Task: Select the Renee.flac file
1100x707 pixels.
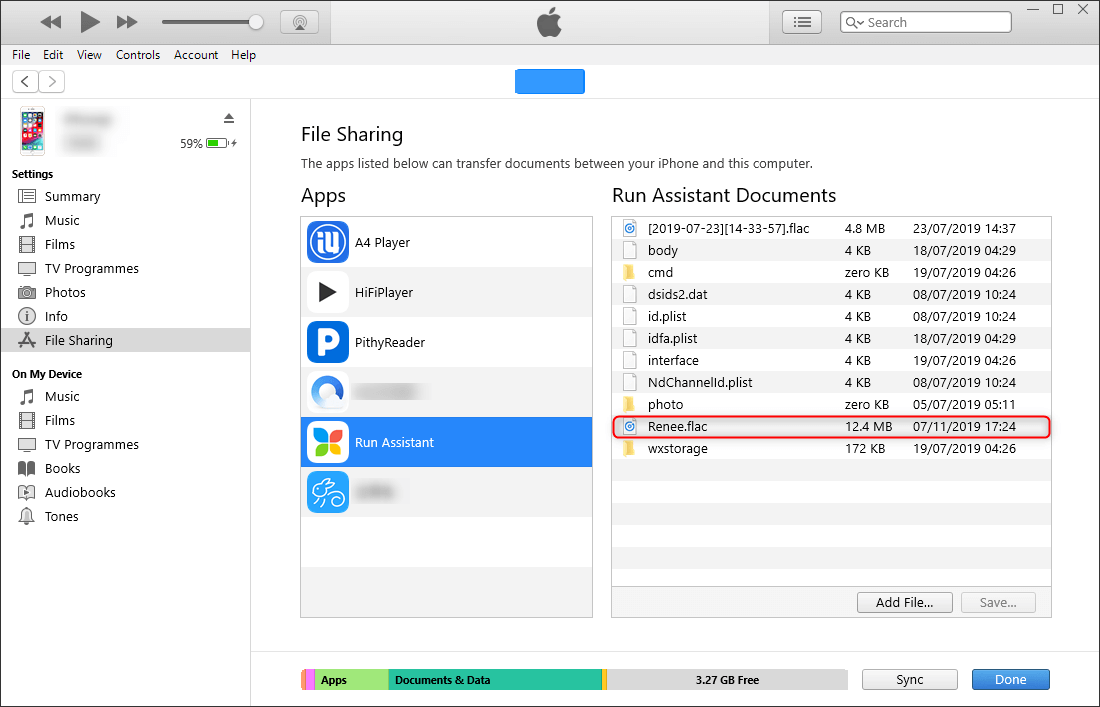Action: [831, 426]
